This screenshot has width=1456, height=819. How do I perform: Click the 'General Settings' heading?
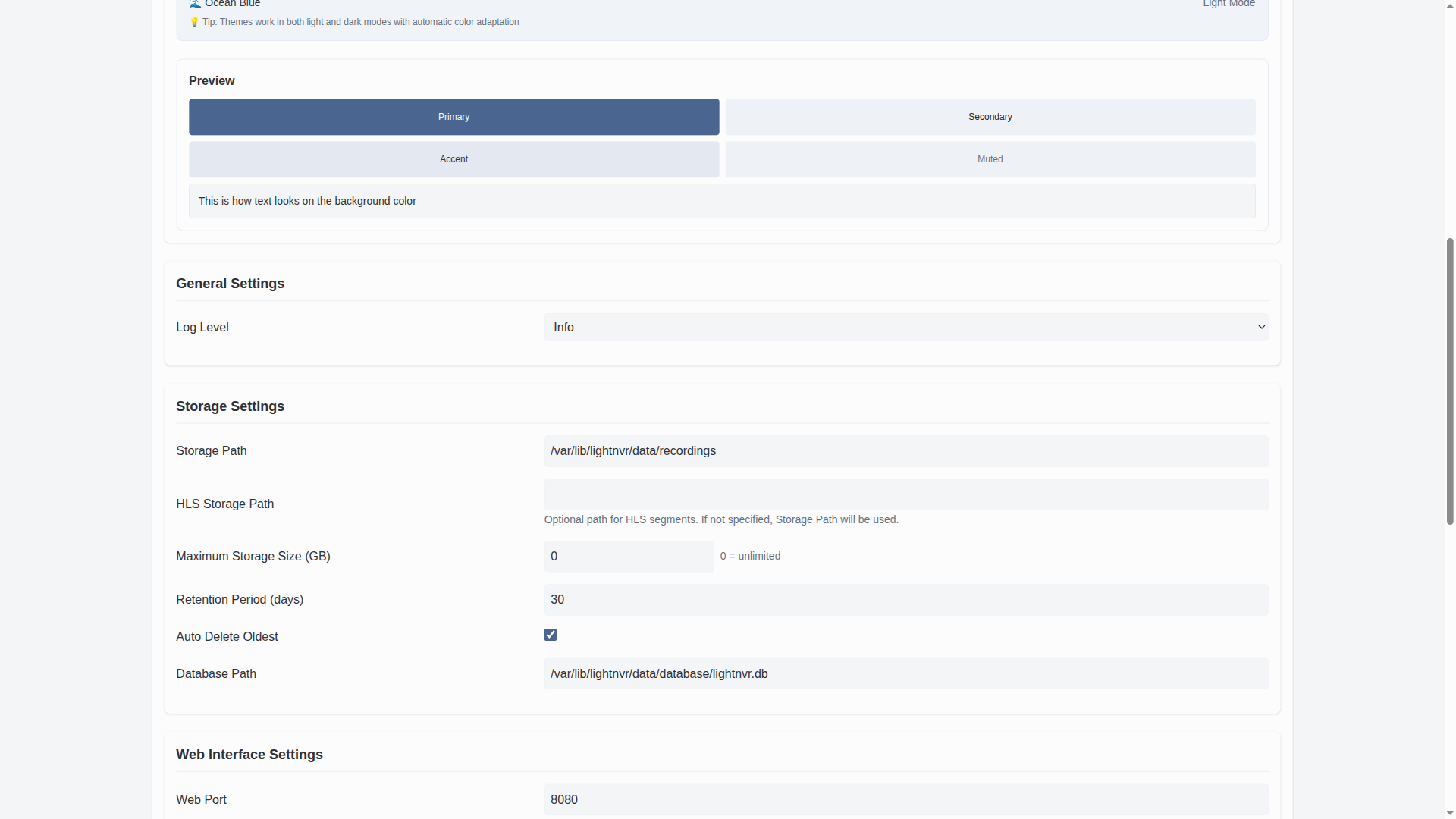230,284
